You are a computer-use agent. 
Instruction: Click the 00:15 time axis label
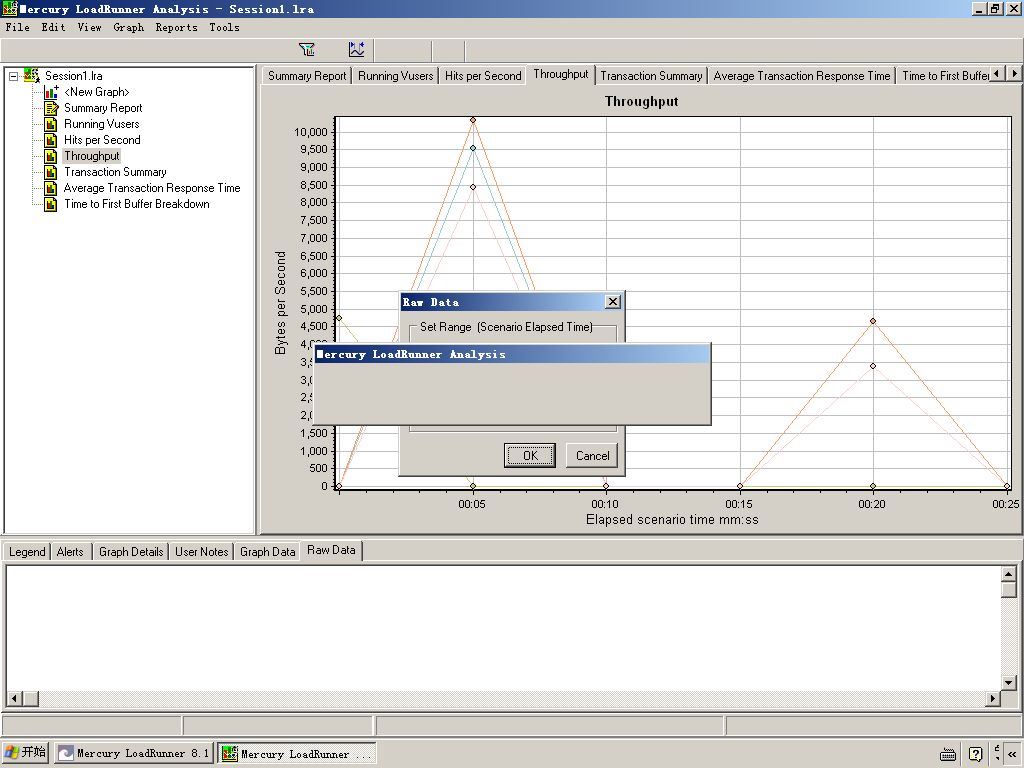click(739, 504)
